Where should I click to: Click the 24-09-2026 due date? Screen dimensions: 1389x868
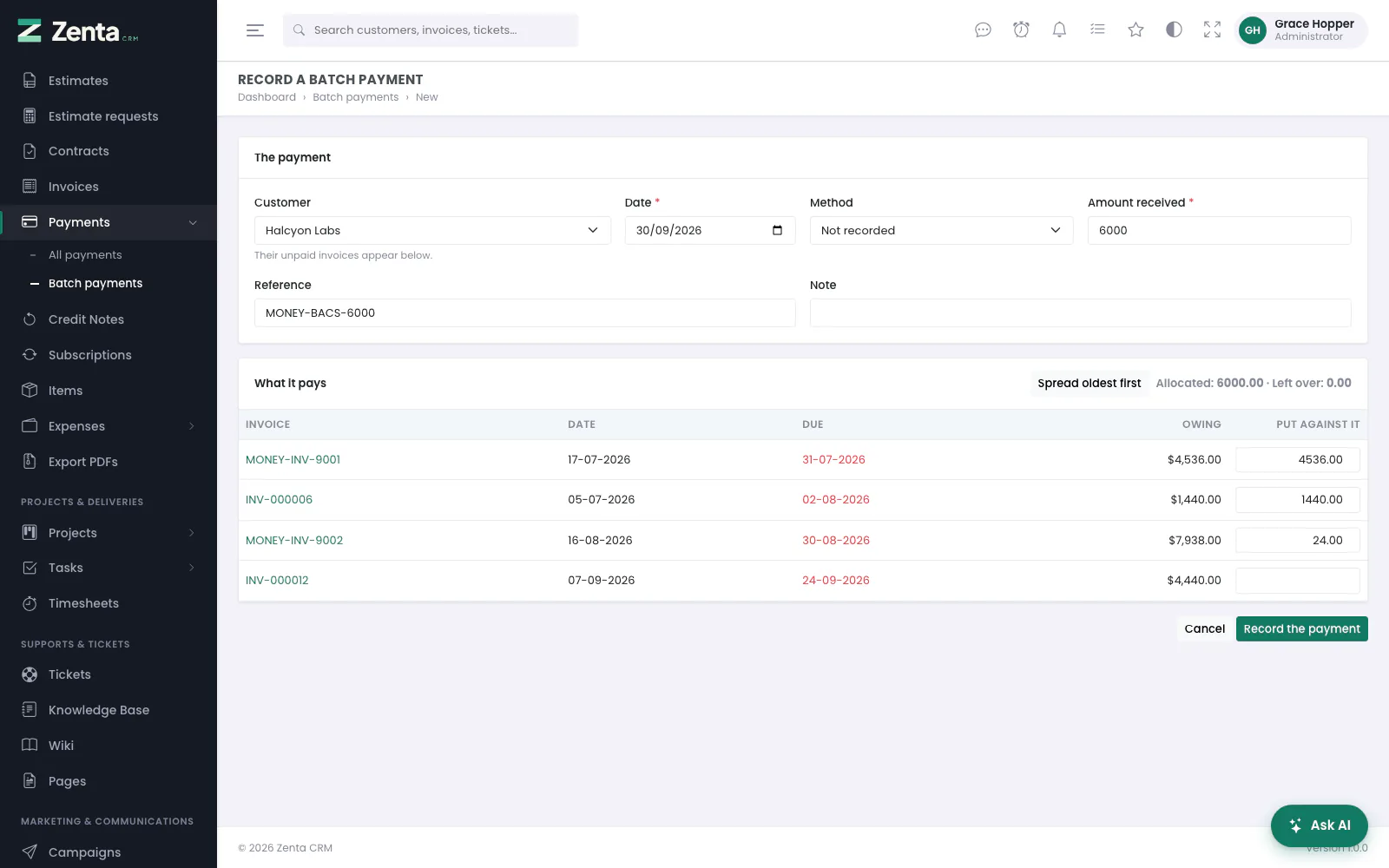click(x=835, y=581)
